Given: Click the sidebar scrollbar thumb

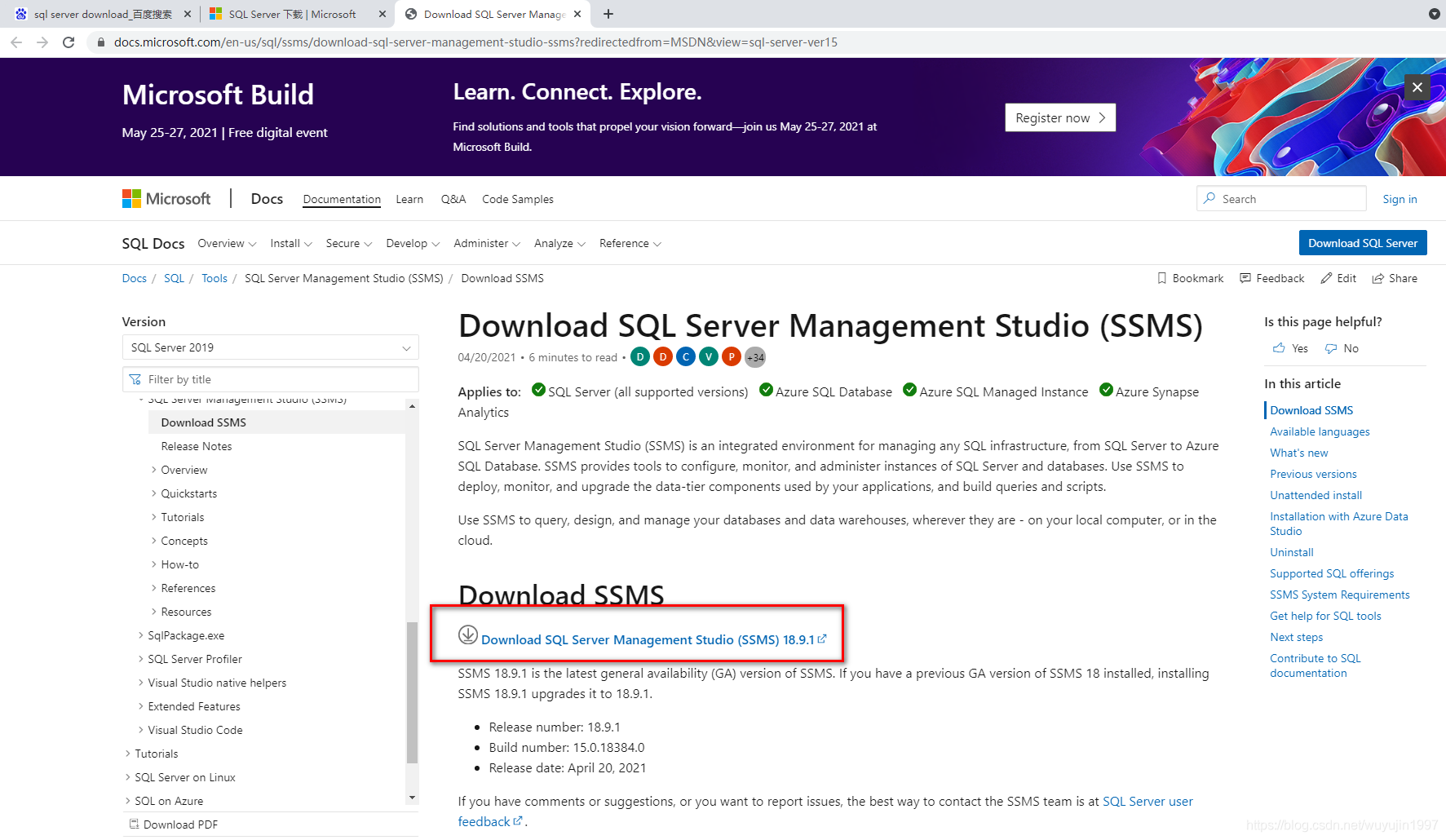Looking at the screenshot, I should click(x=412, y=692).
